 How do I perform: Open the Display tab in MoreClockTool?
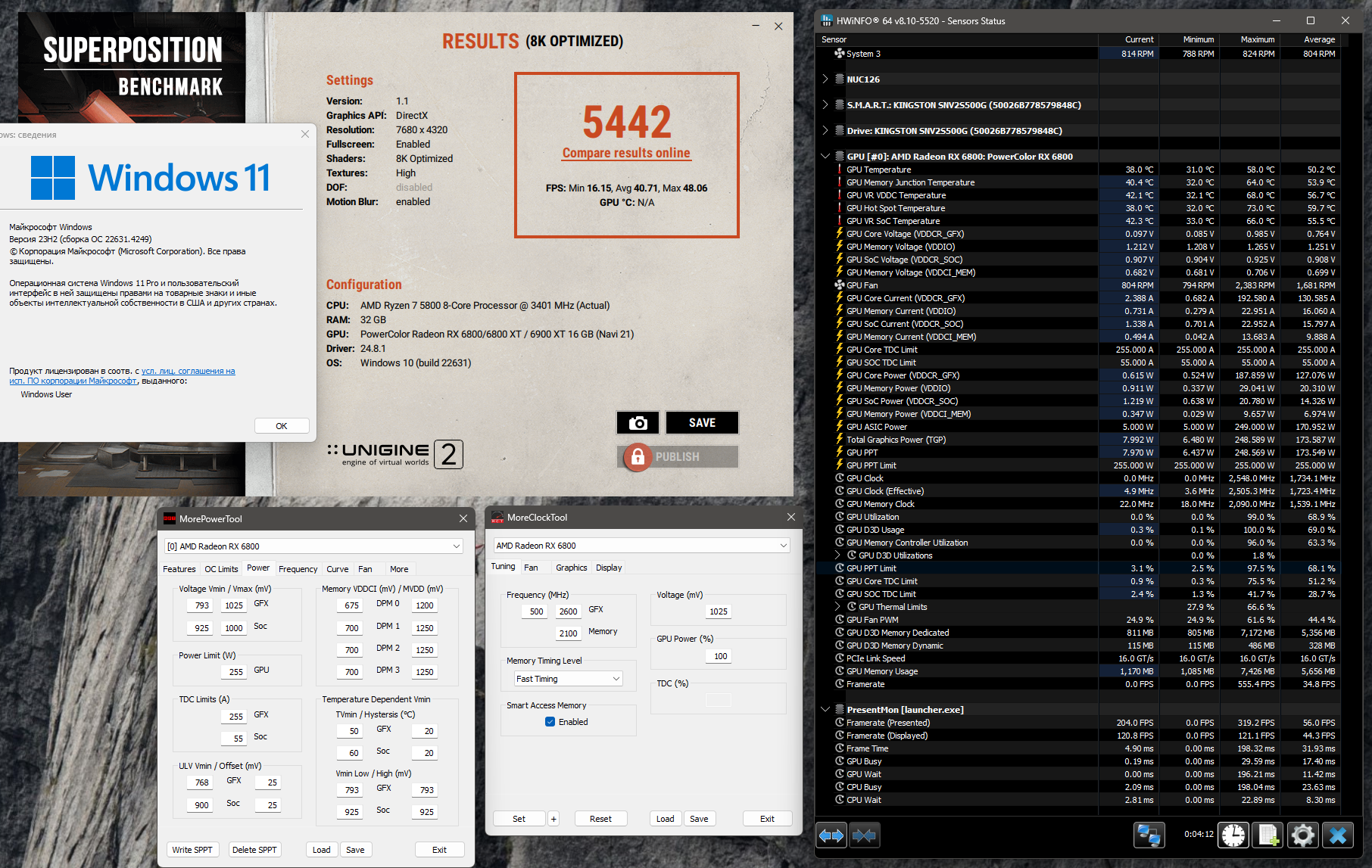609,568
